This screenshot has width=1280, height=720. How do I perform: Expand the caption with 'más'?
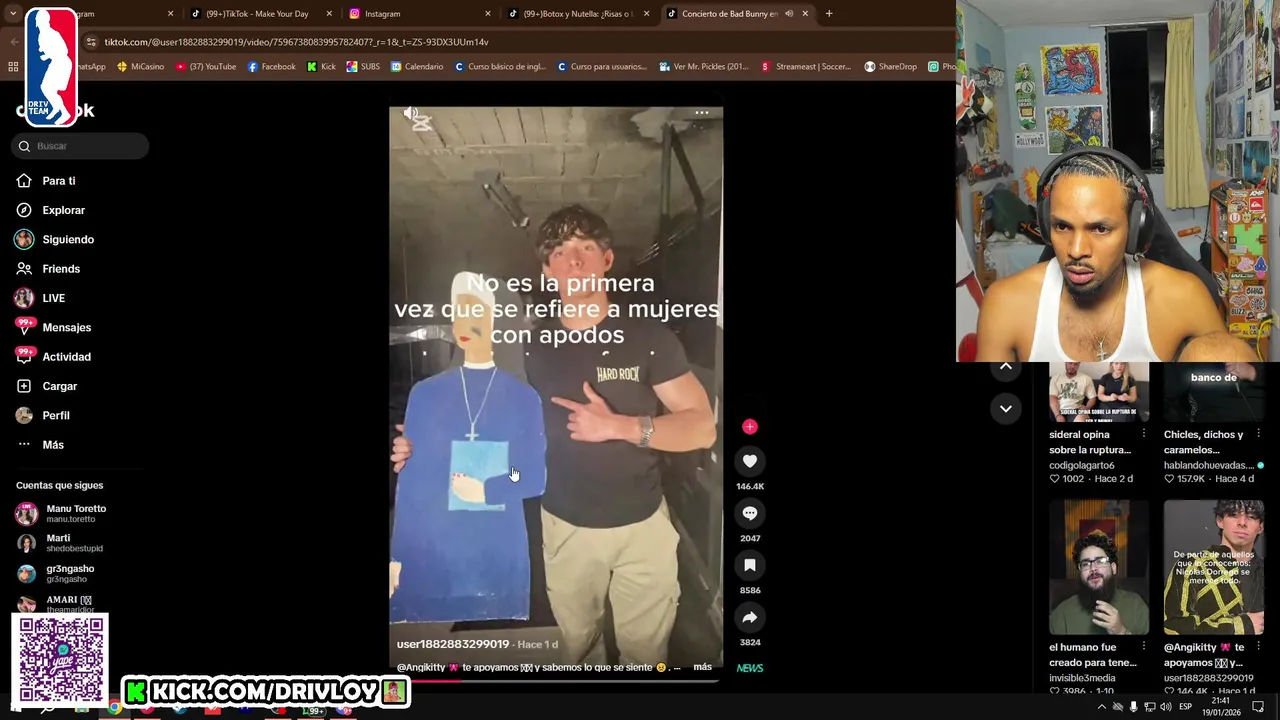coord(702,667)
